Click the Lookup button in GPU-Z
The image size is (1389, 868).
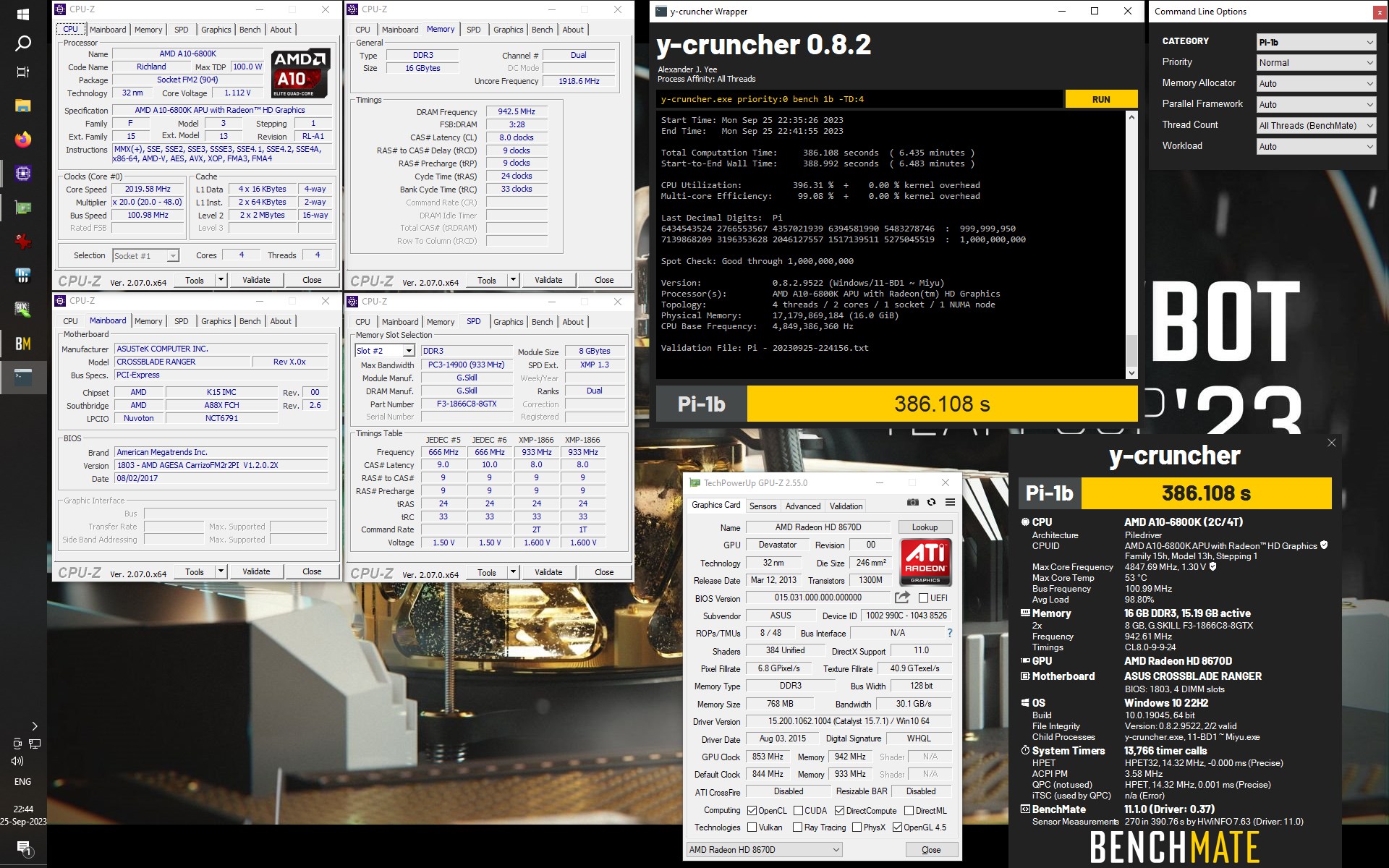pos(925,527)
